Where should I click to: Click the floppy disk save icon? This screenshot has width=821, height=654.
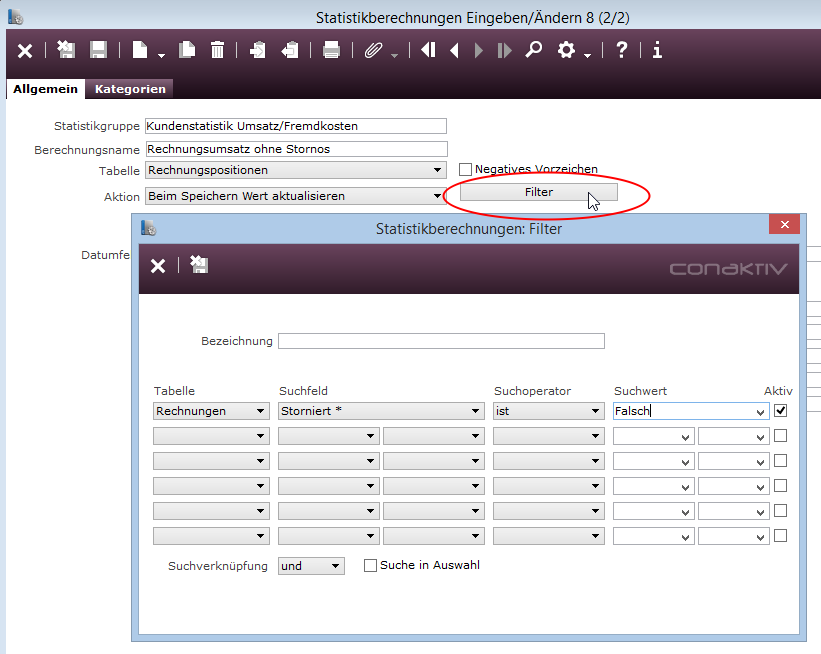coord(98,50)
